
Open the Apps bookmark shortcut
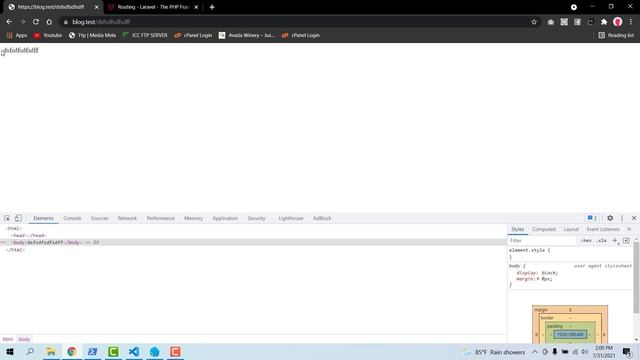click(17, 36)
